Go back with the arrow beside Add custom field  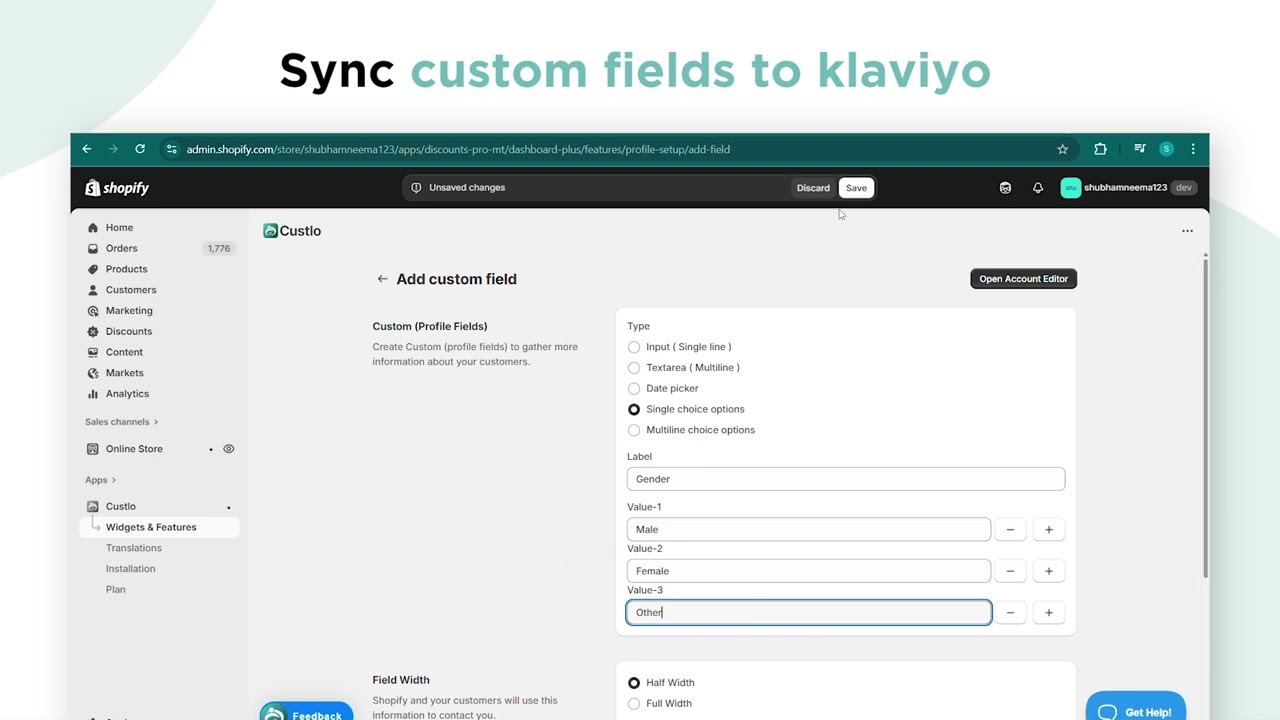tap(382, 279)
